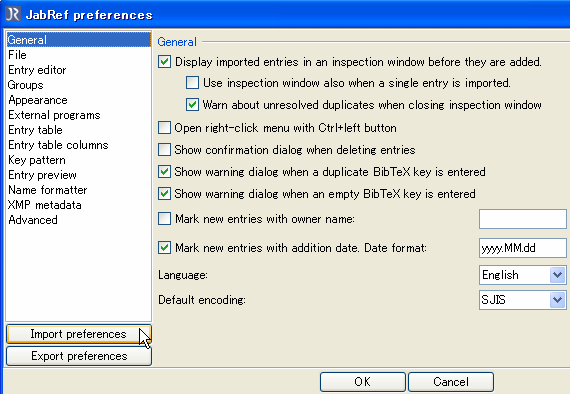The image size is (570, 394).
Task: Enable Open right-click menu with Ctrl+left button
Action: 164,128
